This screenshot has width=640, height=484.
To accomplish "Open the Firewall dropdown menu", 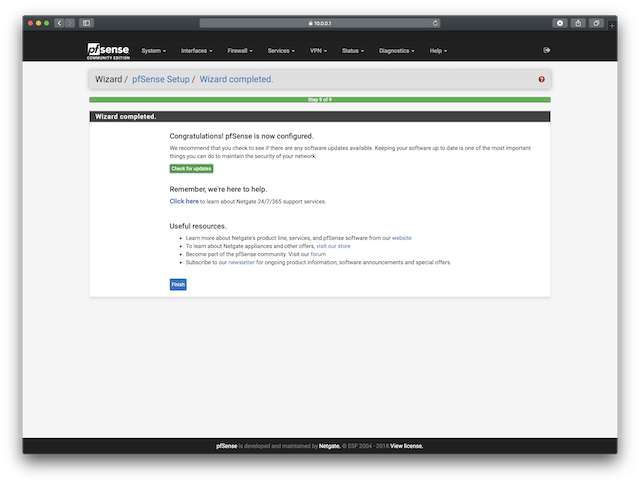I will click(240, 51).
